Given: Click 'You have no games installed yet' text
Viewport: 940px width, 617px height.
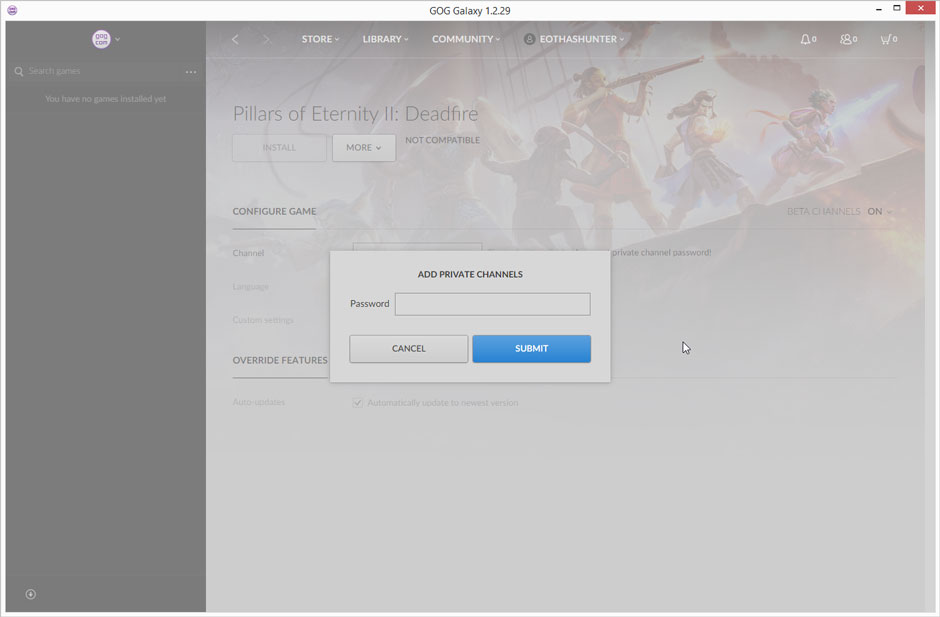Looking at the screenshot, I should click(106, 99).
